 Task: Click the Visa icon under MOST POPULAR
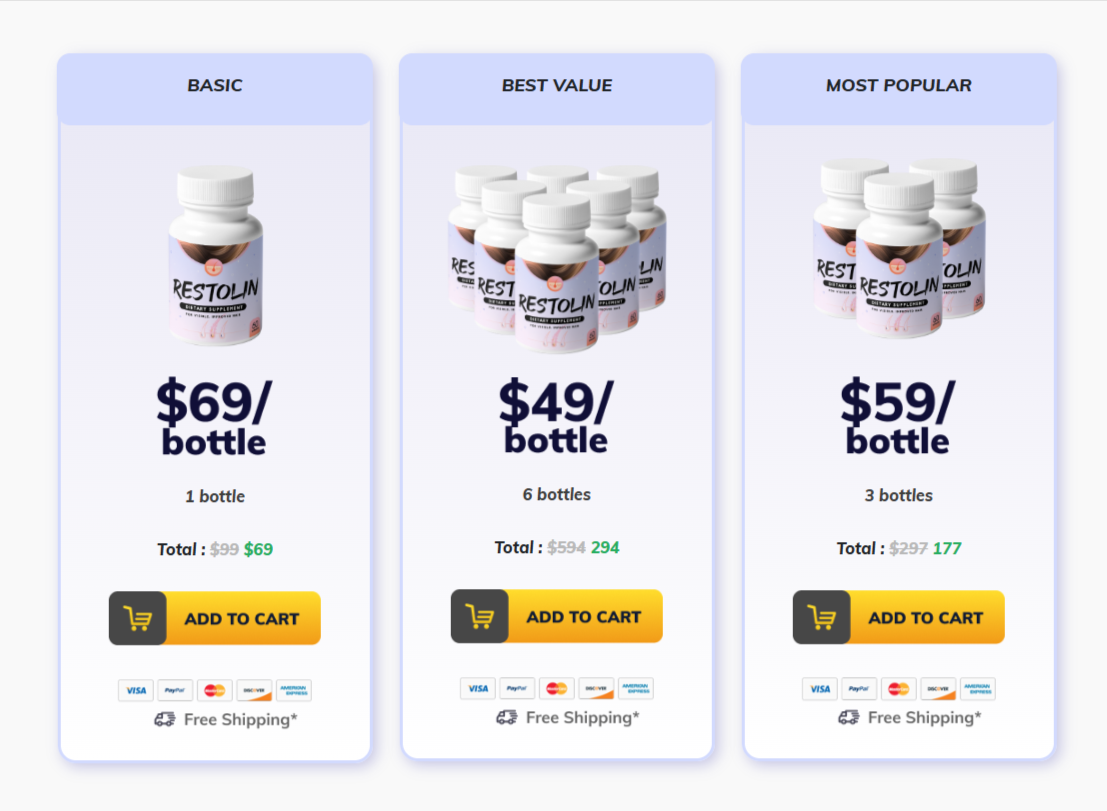pos(819,689)
